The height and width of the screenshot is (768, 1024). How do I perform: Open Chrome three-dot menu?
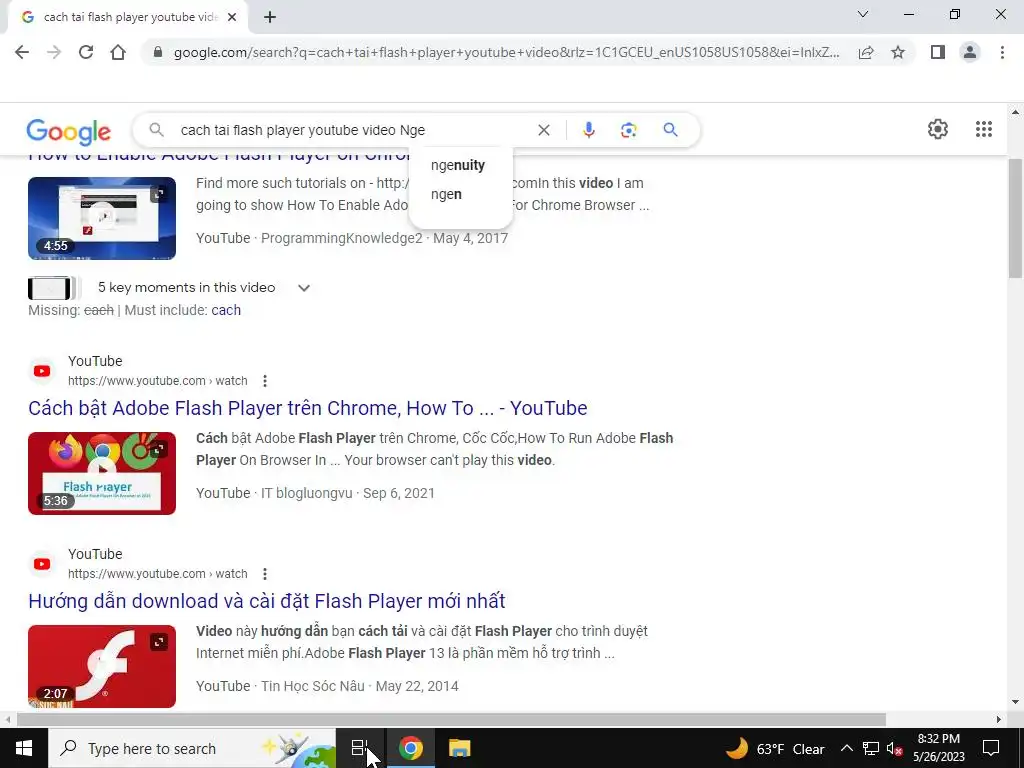coord(1002,52)
